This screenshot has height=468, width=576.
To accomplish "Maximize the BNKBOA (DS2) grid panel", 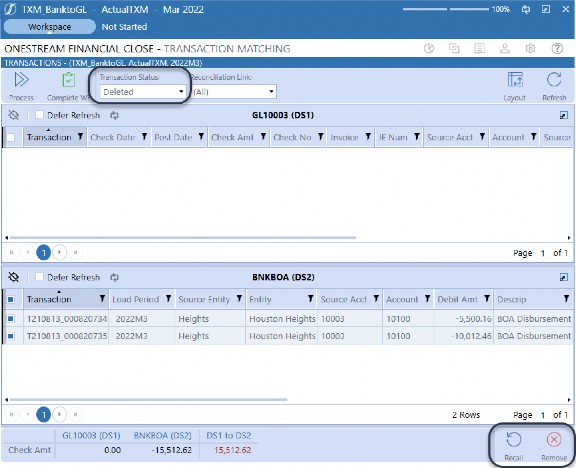I will 564,277.
